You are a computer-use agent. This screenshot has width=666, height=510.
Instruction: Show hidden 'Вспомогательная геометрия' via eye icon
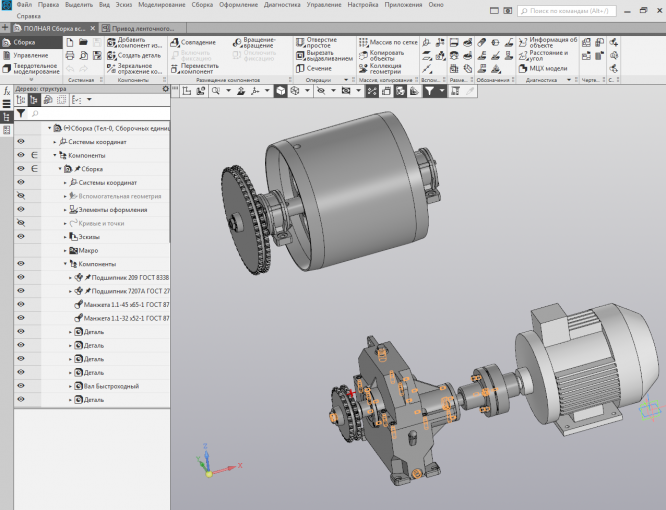20,196
